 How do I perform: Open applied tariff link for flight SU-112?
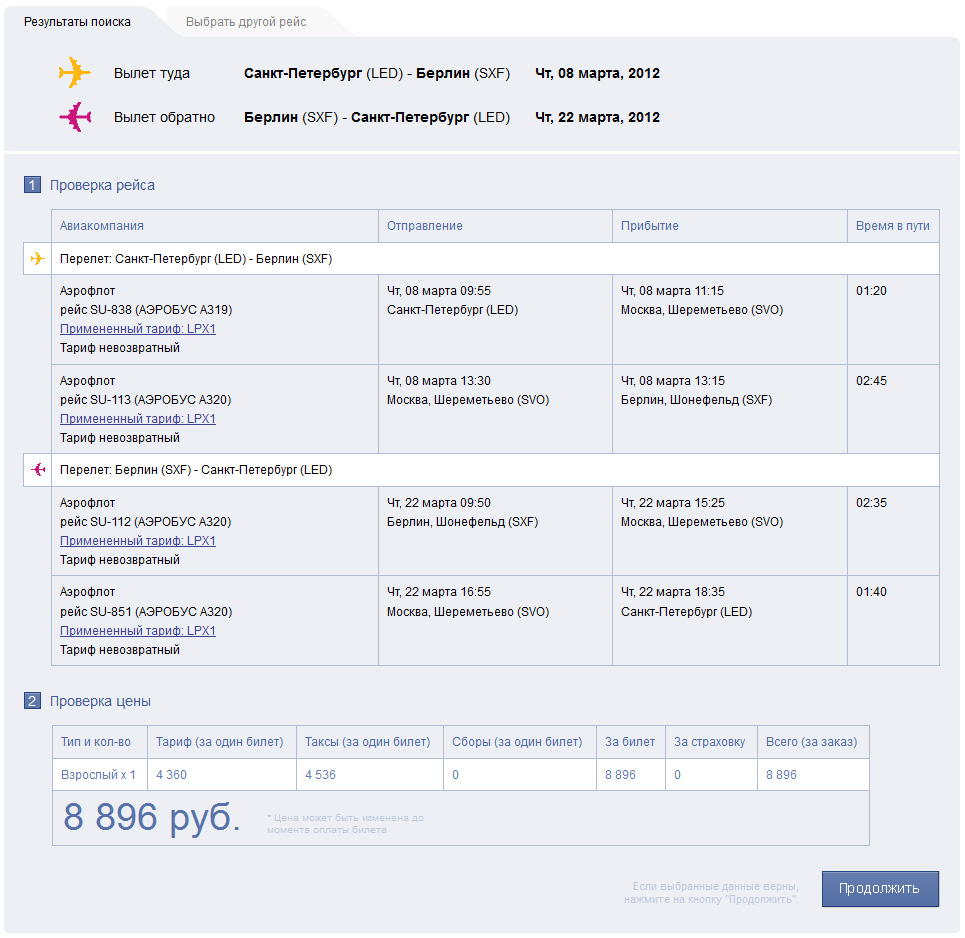(138, 541)
